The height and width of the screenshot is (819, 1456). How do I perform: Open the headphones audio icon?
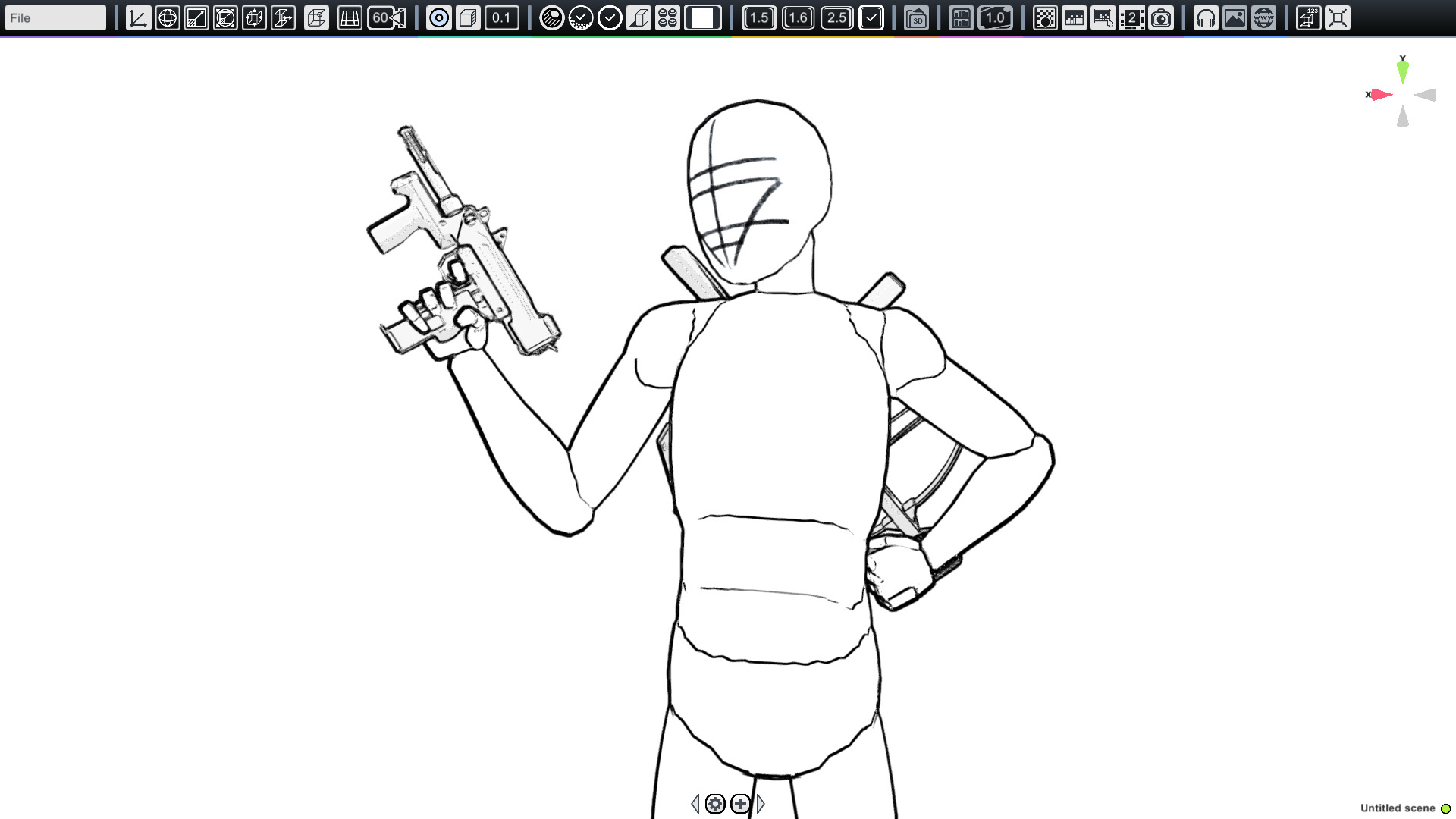(x=1206, y=17)
